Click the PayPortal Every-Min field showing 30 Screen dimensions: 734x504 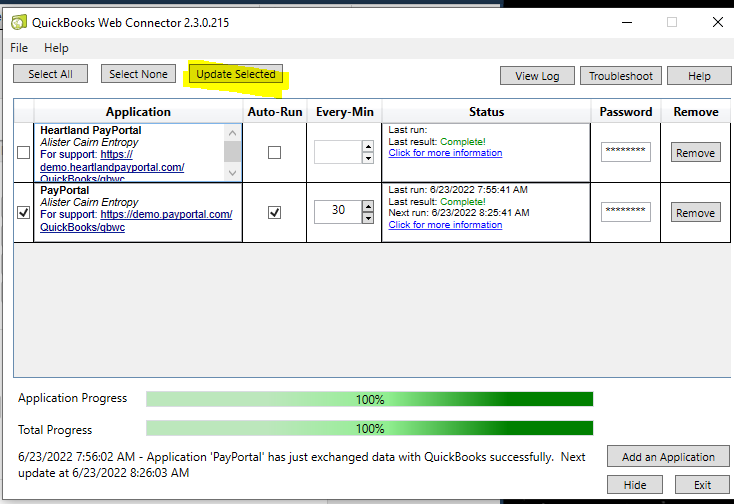pyautogui.click(x=338, y=212)
